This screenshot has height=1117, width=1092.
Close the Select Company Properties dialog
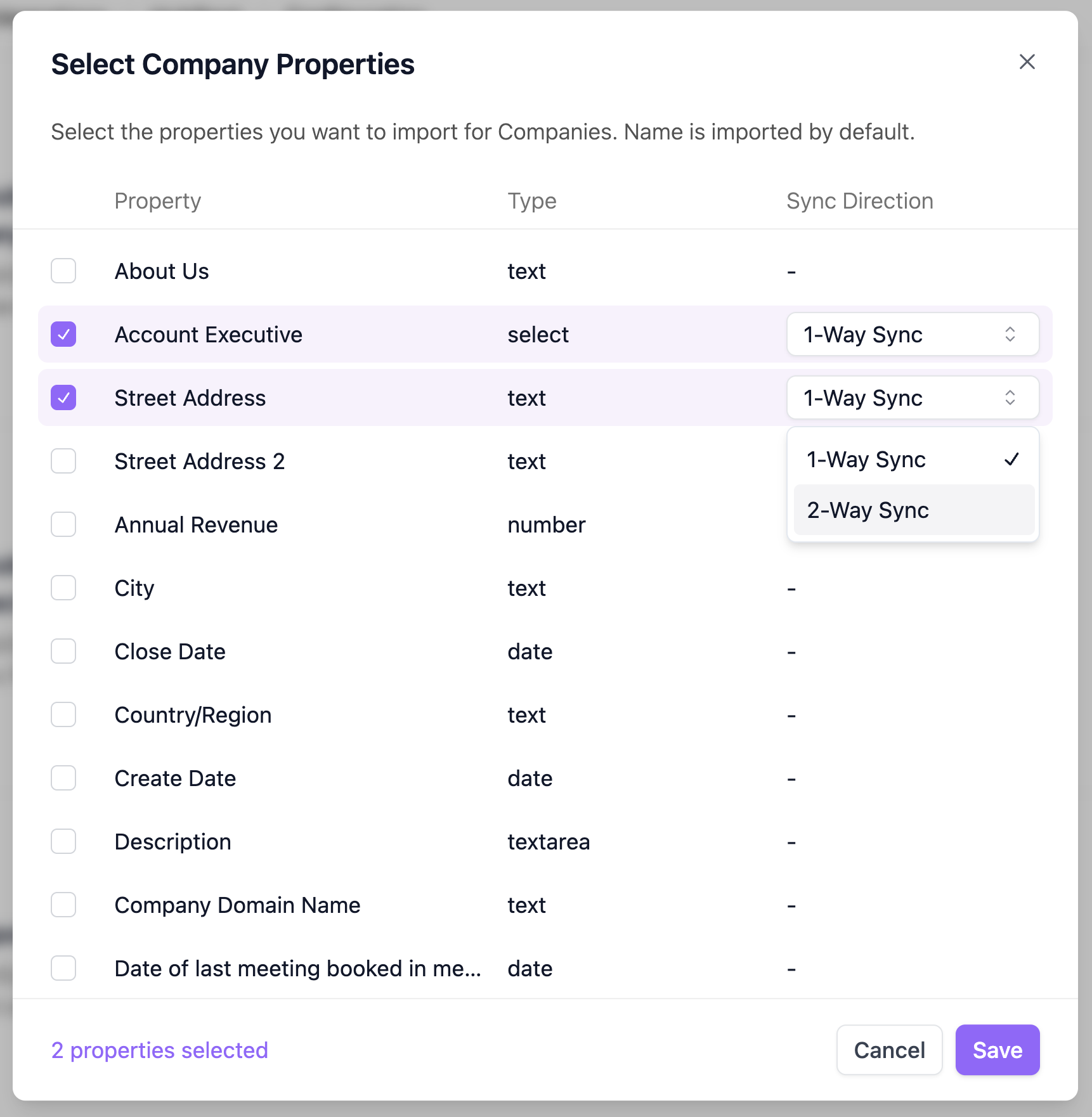pyautogui.click(x=1027, y=62)
